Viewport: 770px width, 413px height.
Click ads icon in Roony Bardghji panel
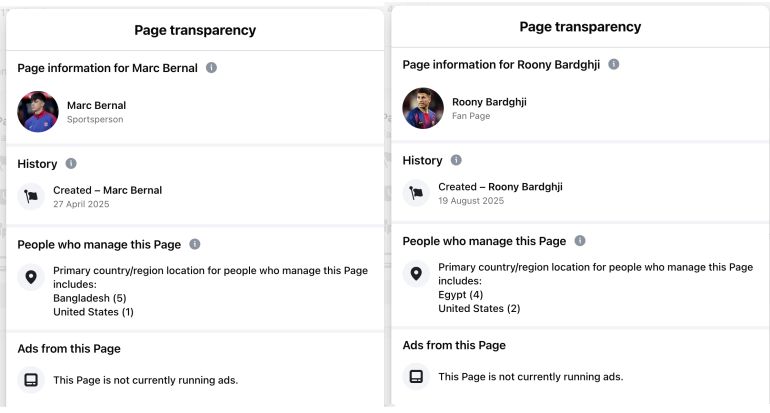click(416, 376)
